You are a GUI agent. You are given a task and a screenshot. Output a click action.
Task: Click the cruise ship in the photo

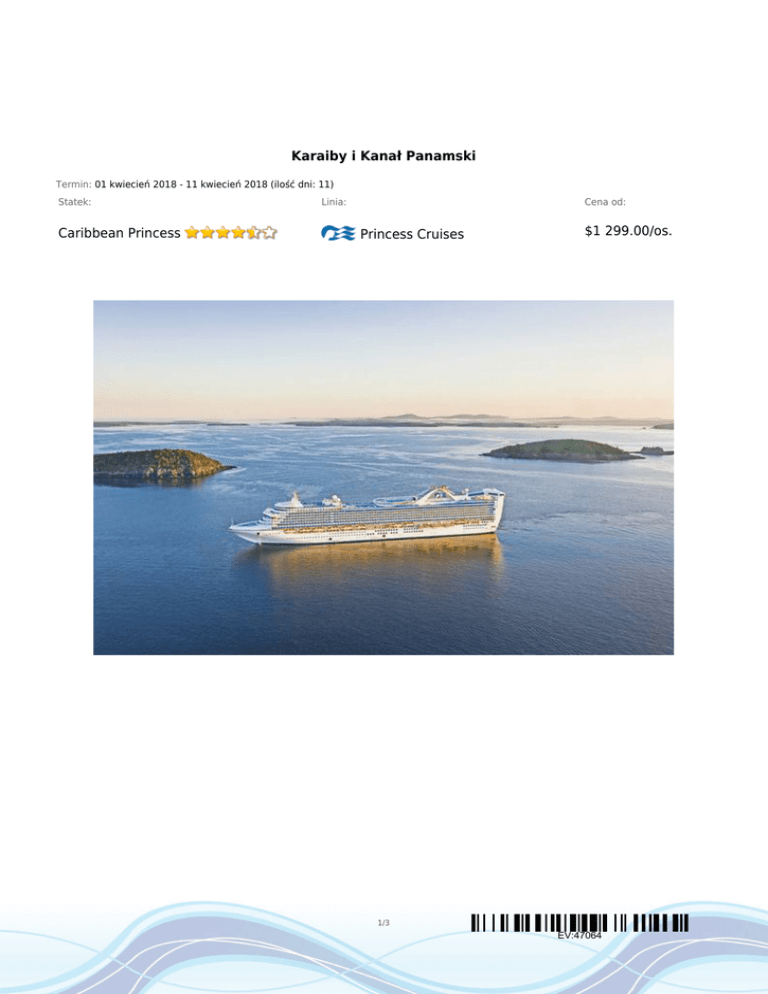point(368,515)
